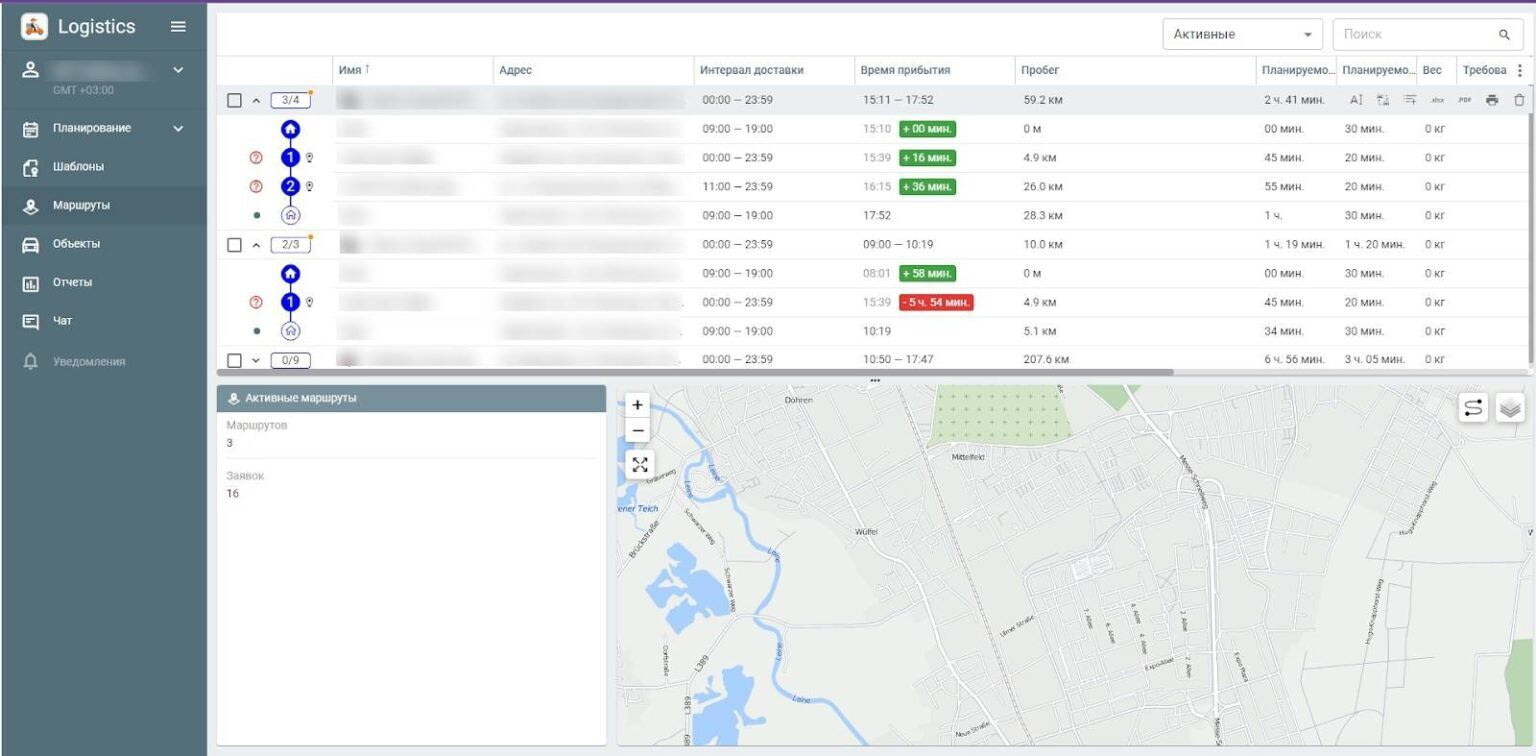Viewport: 1536px width, 756px height.
Task: Export first route as PDF
Action: coord(1465,100)
